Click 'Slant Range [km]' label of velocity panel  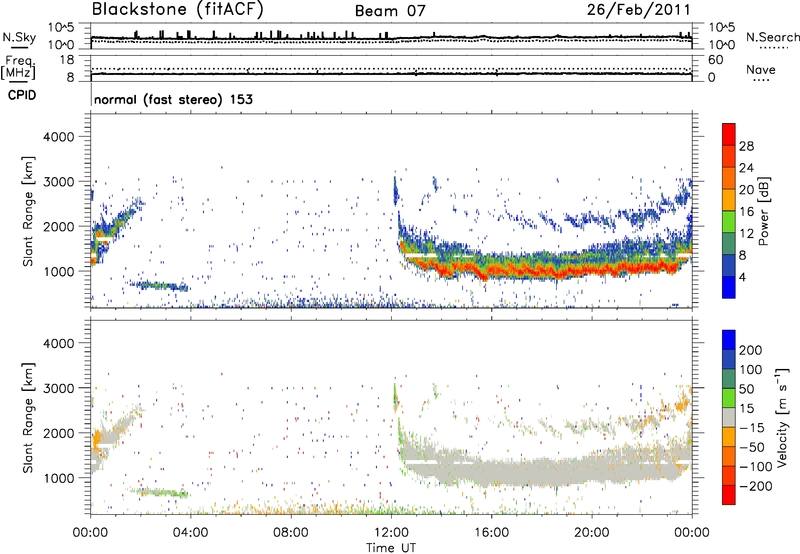click(28, 417)
